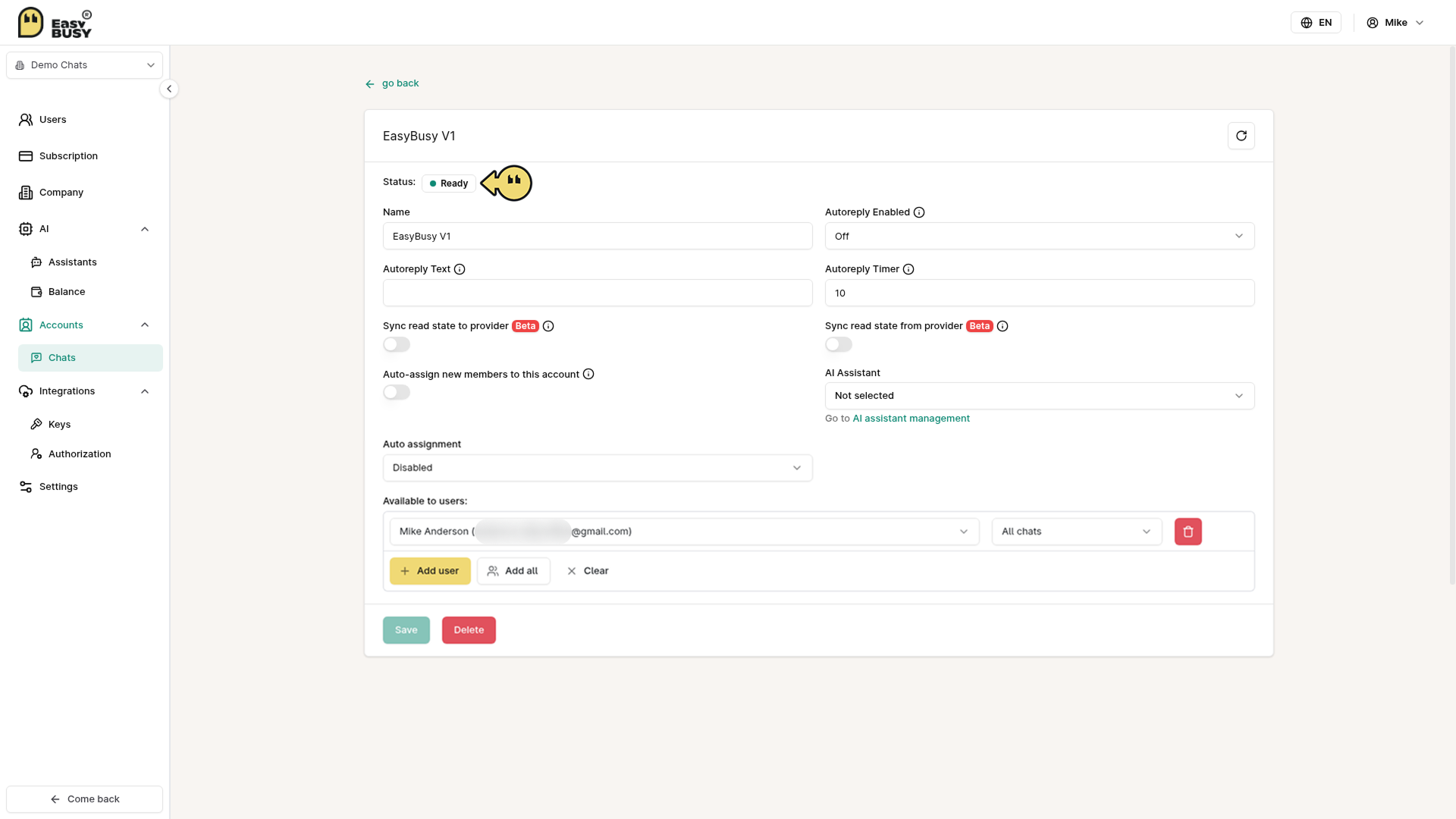This screenshot has height=819, width=1456.
Task: Collapse the Accounts section
Action: pyautogui.click(x=145, y=325)
